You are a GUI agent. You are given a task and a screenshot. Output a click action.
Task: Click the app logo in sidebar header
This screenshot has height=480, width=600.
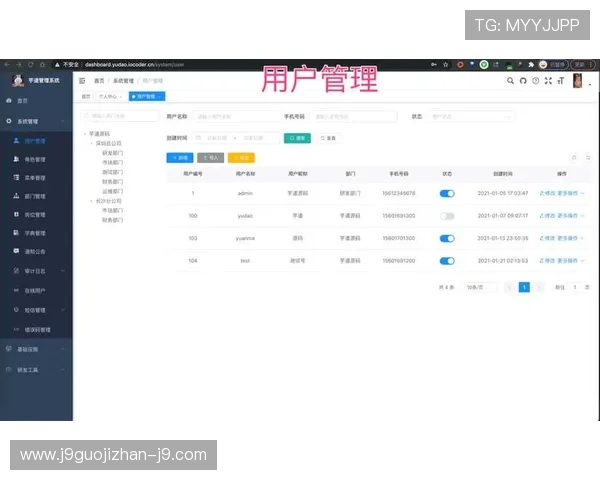pos(18,80)
